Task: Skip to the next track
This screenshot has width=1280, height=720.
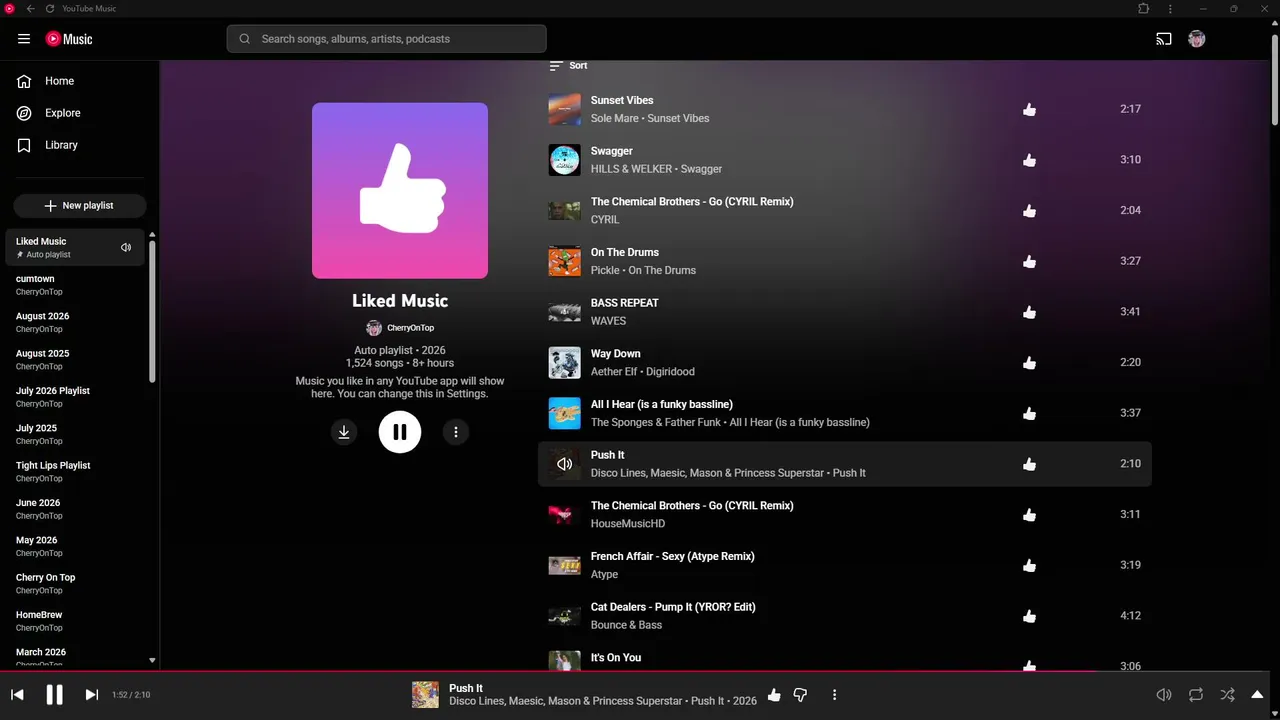Action: click(91, 695)
